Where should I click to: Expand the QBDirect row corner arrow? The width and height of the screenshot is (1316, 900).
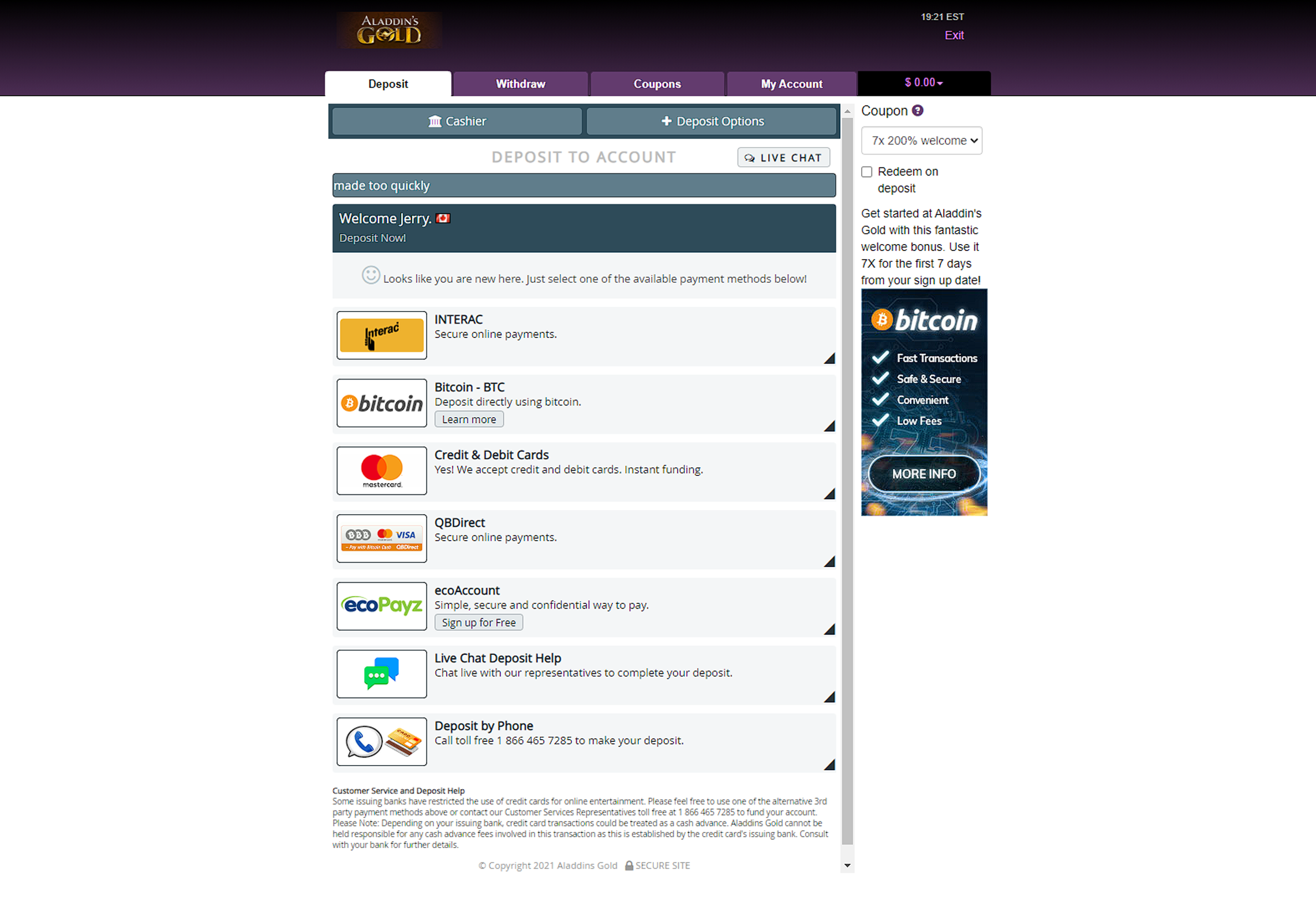(830, 562)
